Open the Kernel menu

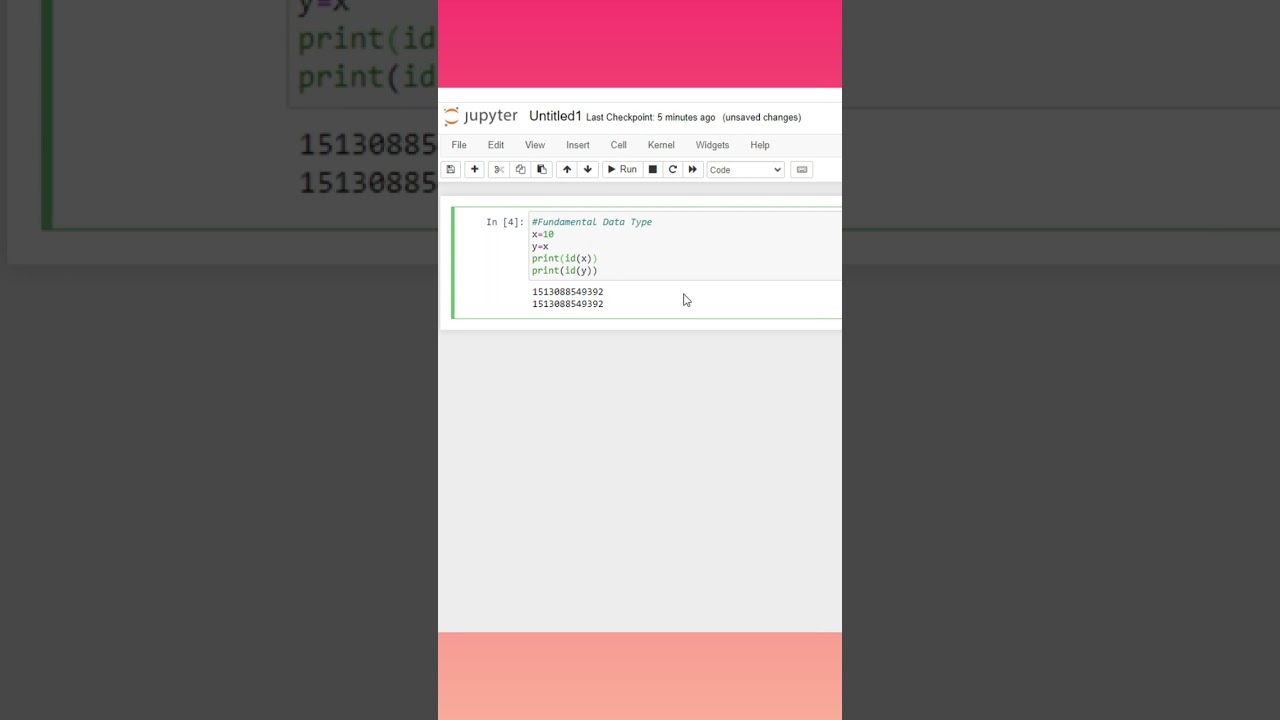coord(661,145)
